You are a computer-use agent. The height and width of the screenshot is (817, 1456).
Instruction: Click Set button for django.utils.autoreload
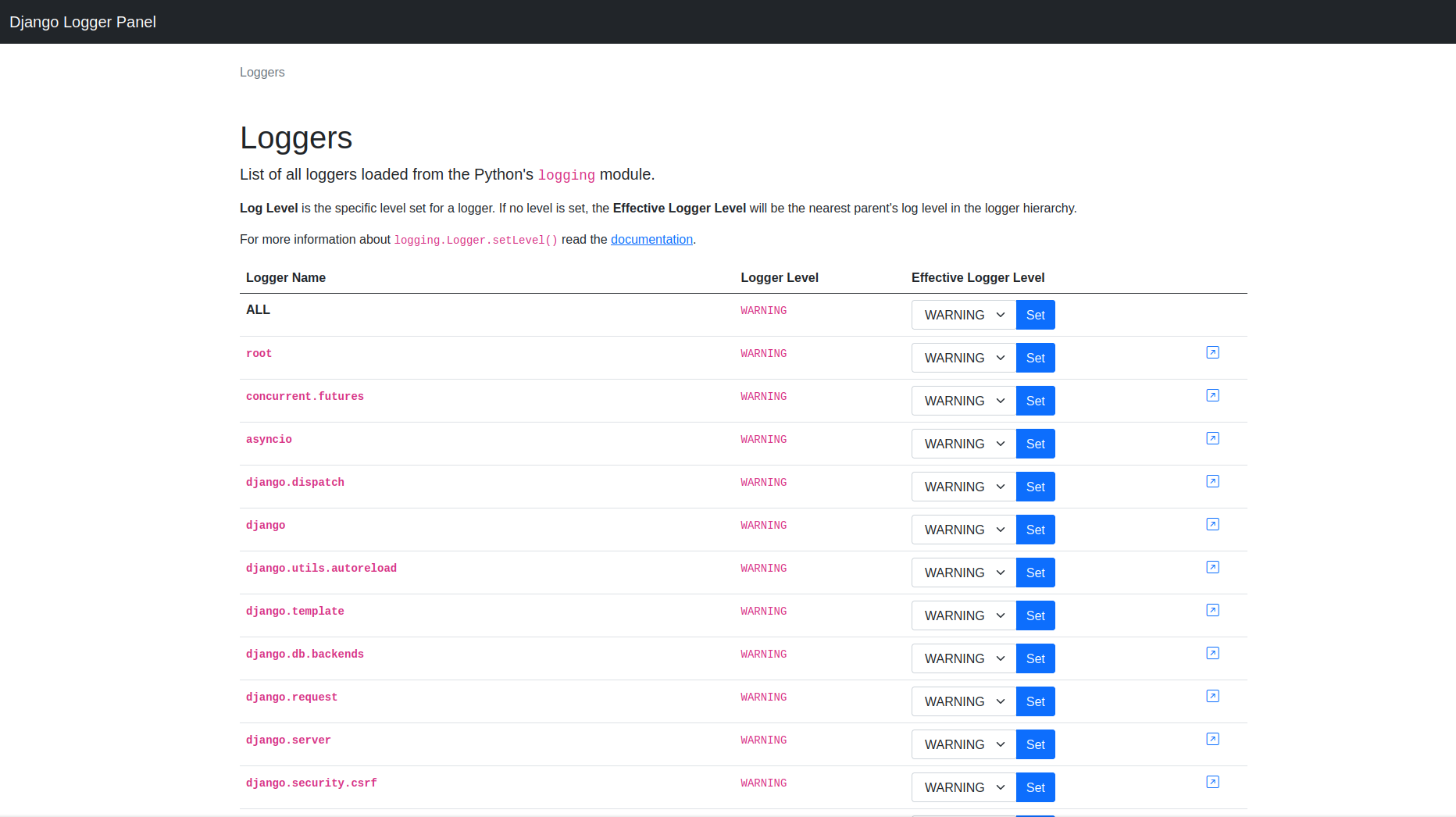coord(1036,573)
